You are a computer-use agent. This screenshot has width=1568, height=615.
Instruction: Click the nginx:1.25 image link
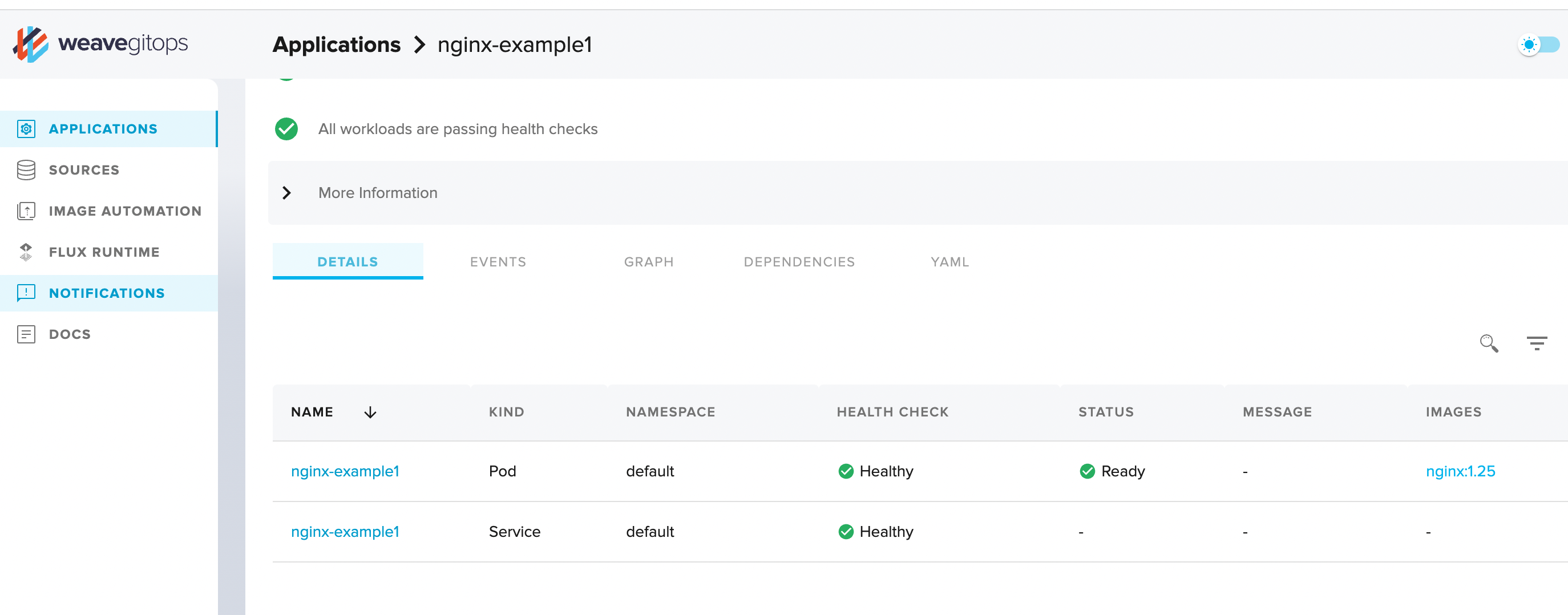pos(1460,471)
